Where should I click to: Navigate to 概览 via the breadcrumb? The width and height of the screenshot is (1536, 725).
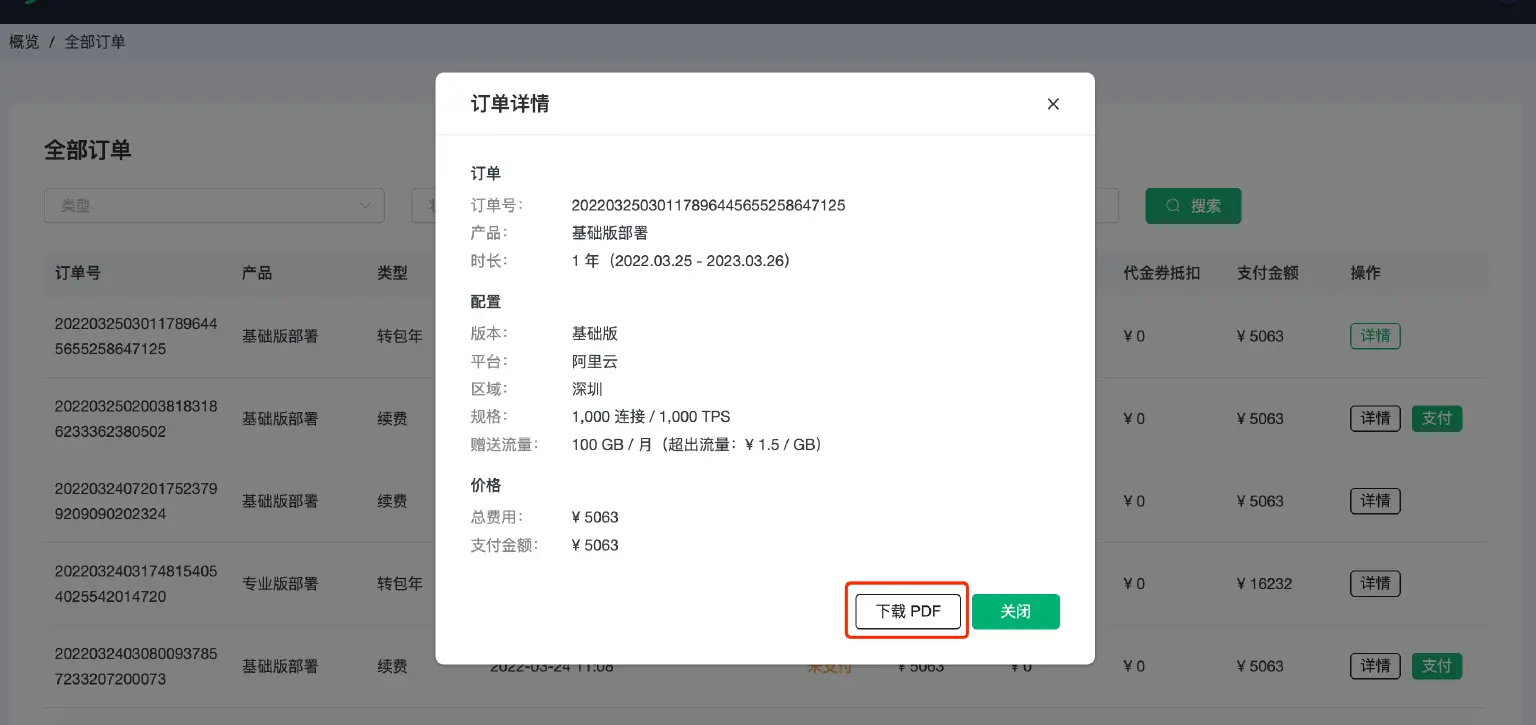point(22,42)
